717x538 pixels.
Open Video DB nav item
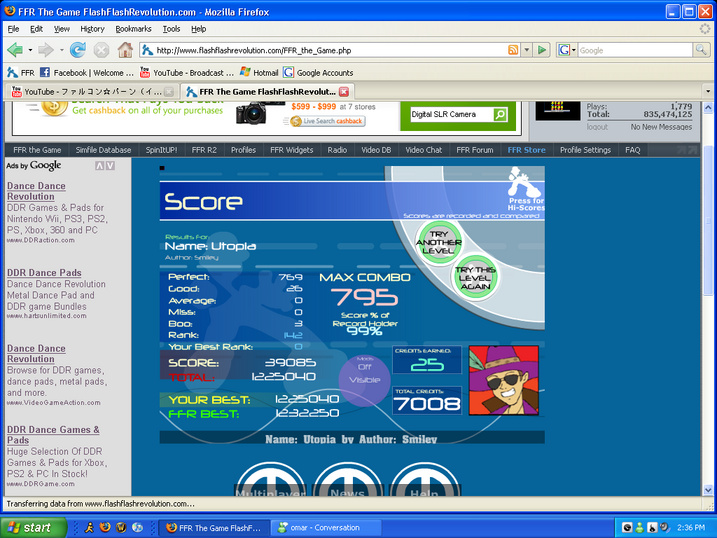point(376,150)
